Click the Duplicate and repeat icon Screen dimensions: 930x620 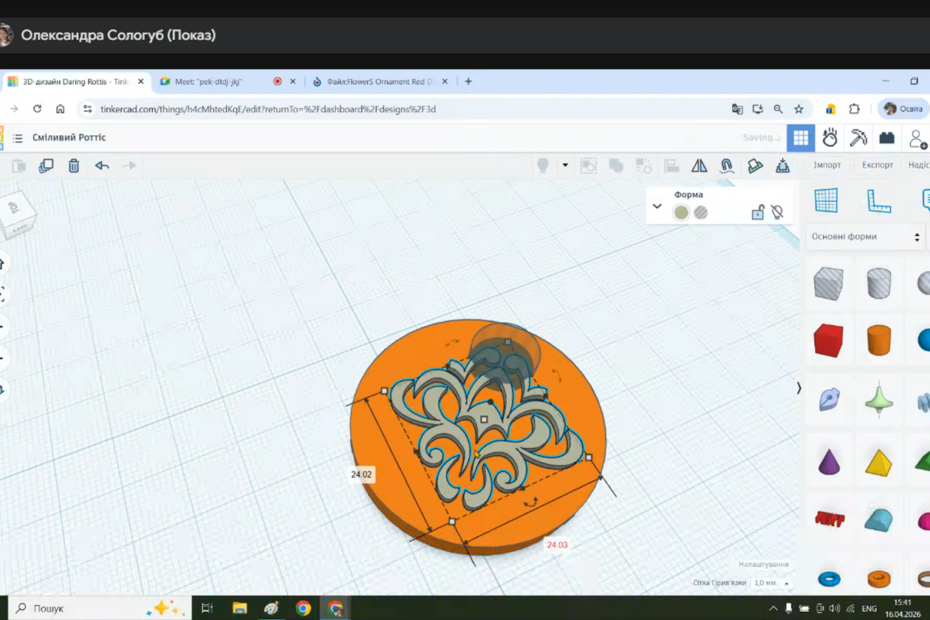click(46, 166)
